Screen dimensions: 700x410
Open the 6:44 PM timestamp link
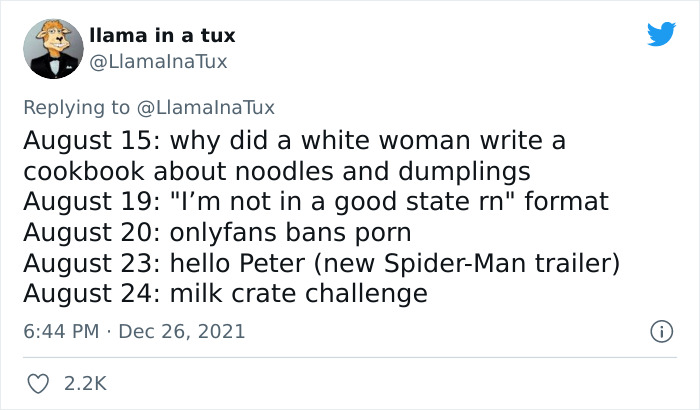[x=60, y=330]
